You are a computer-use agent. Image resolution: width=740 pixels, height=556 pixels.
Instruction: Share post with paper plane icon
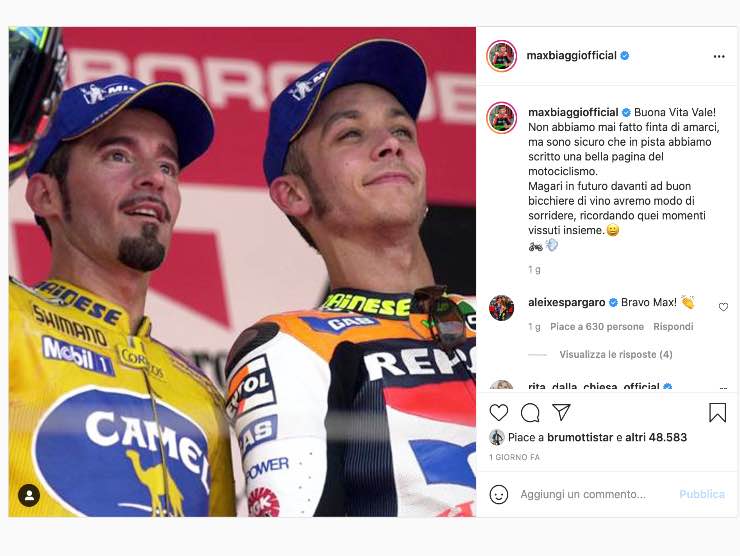coord(561,412)
